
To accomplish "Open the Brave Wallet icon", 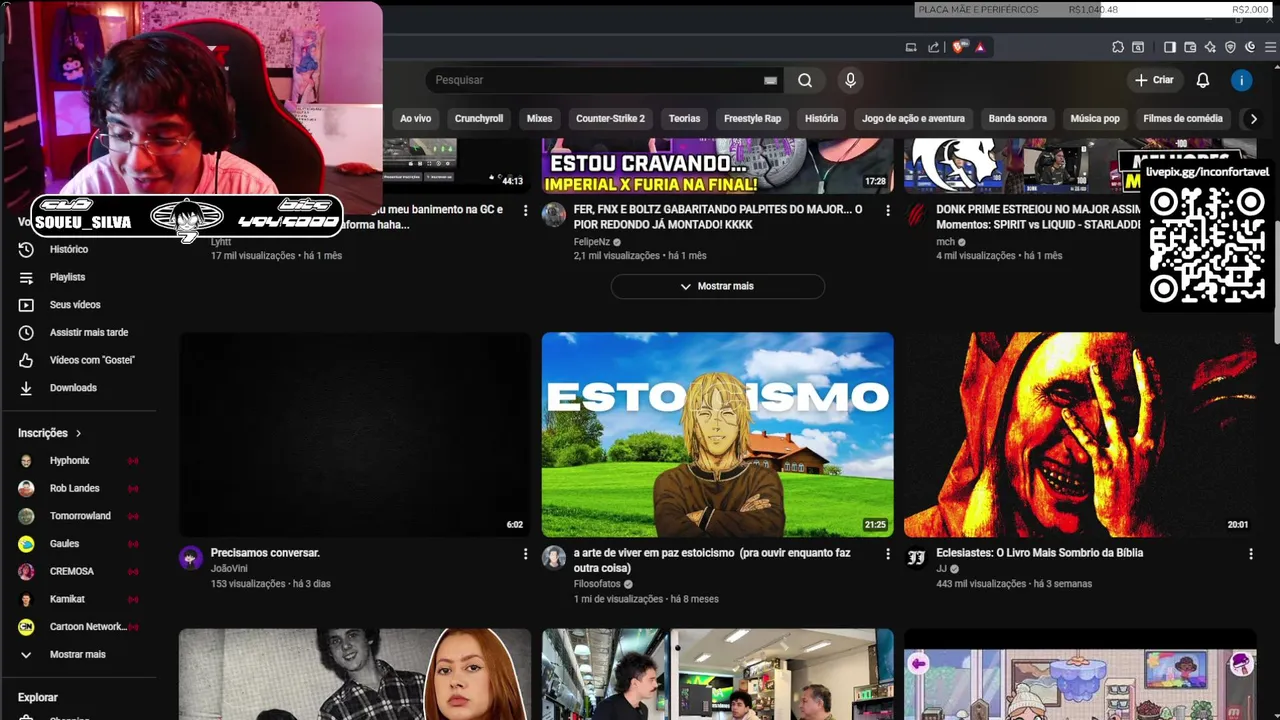I will 1190,47.
